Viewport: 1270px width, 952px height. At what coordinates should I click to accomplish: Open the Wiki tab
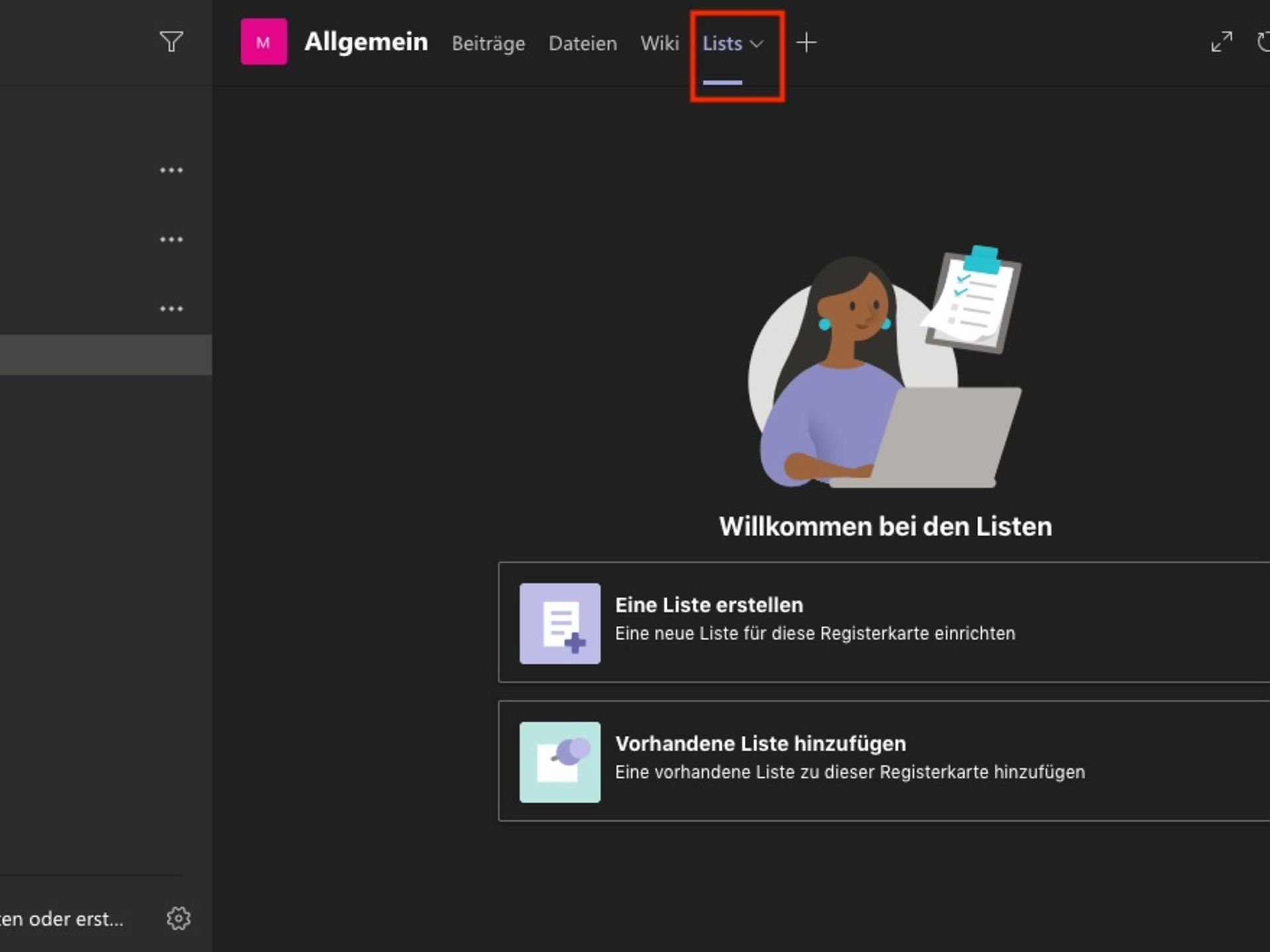click(x=659, y=44)
